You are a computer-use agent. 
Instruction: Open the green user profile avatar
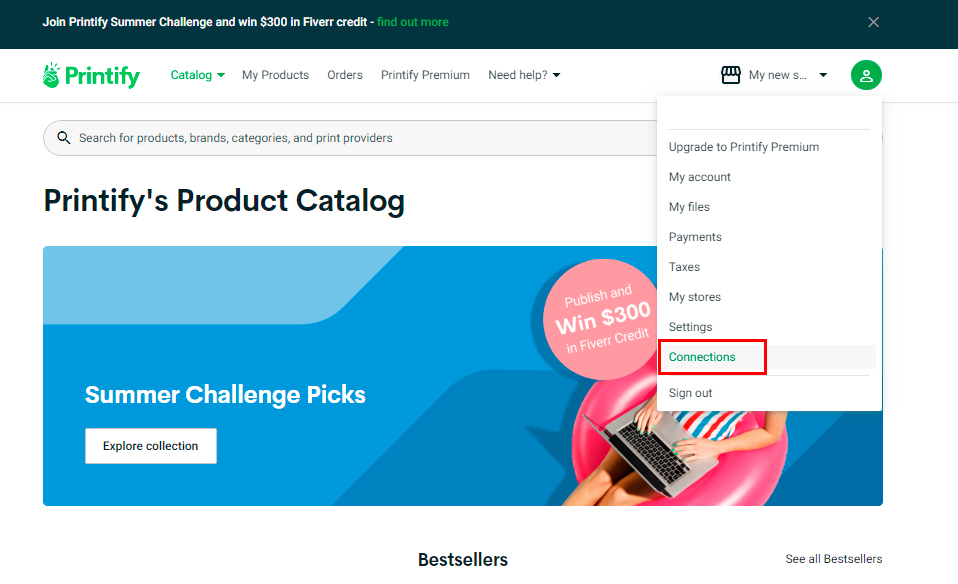[866, 75]
